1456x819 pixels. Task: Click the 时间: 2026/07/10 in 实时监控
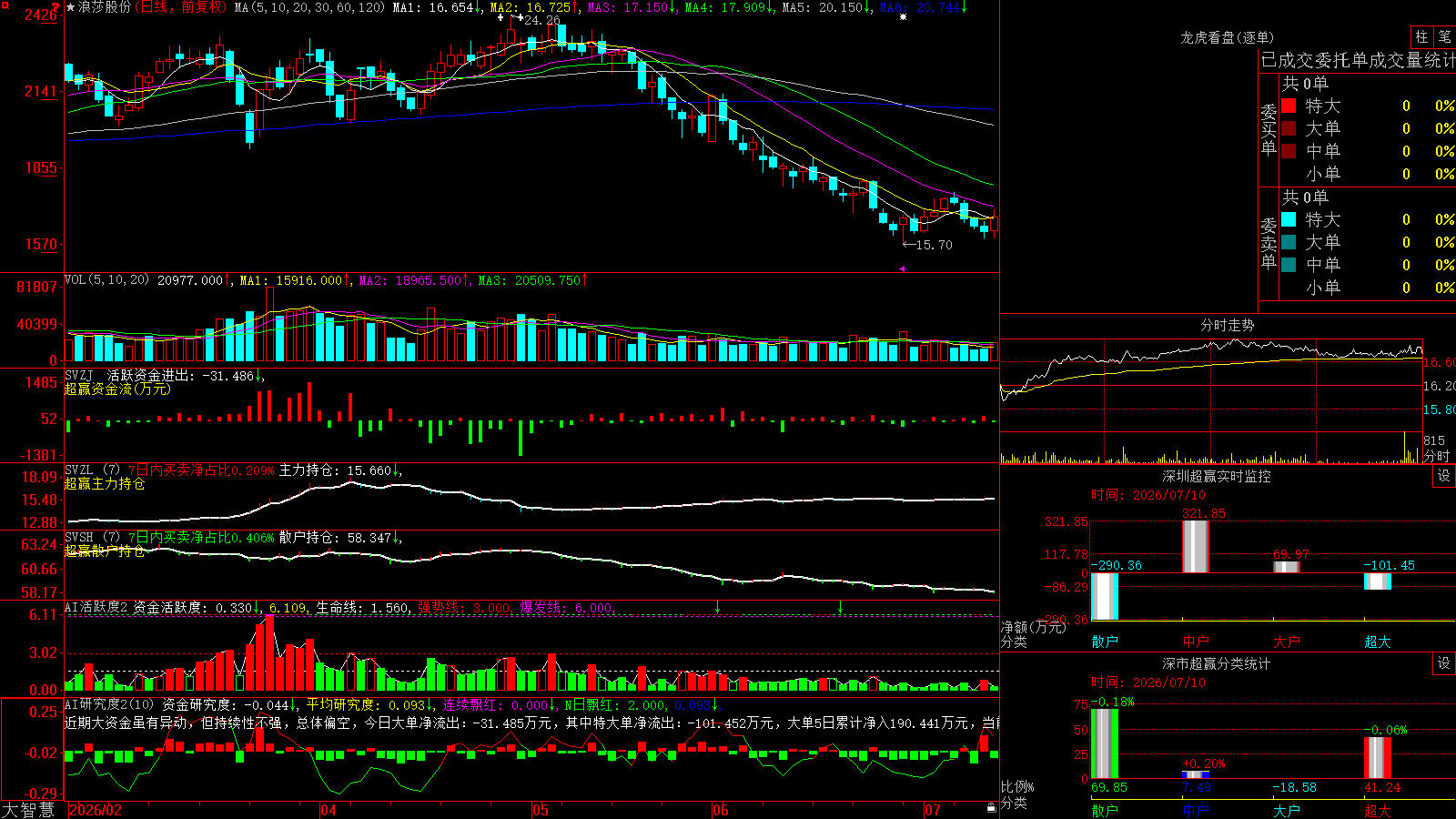point(1148,495)
